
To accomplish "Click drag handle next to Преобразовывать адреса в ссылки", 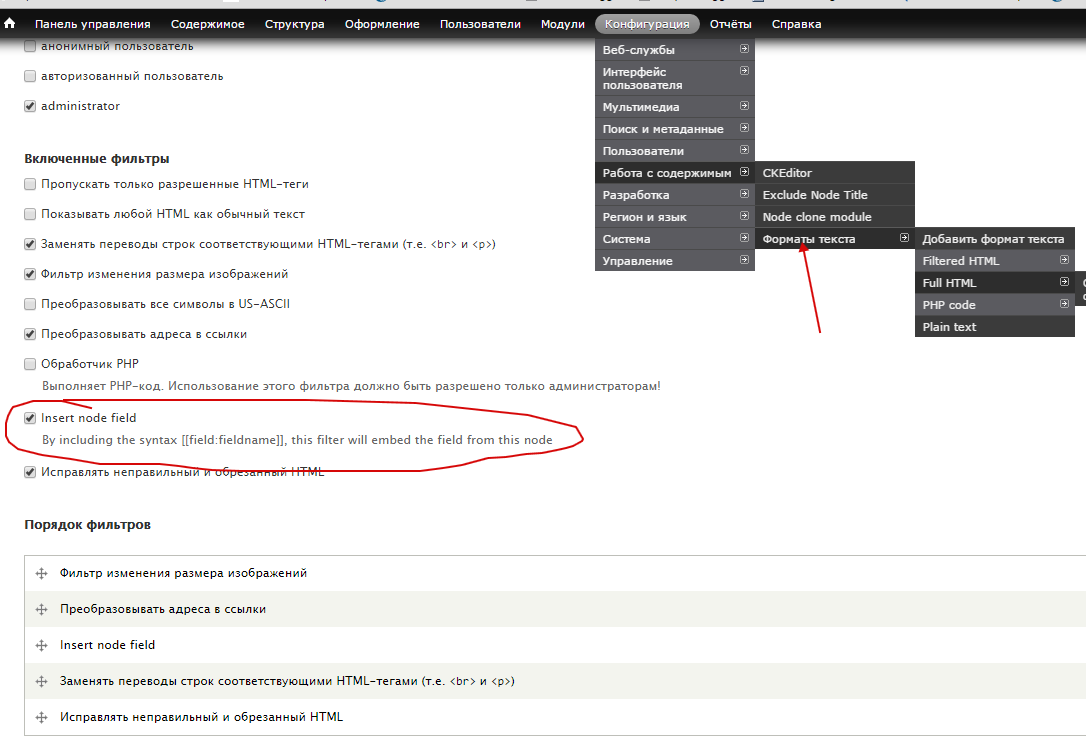I will point(42,609).
